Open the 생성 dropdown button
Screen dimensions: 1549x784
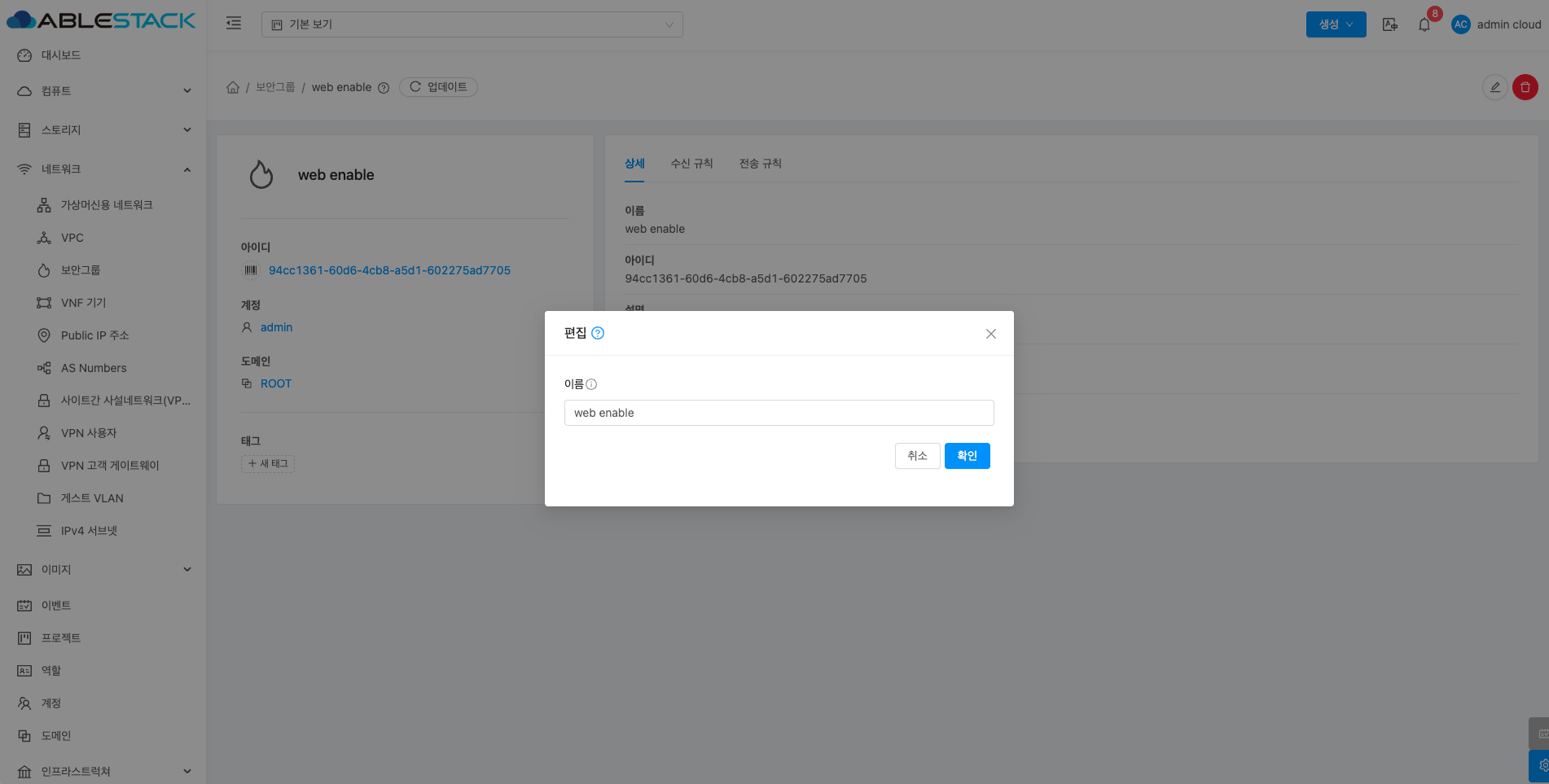pyautogui.click(x=1336, y=24)
